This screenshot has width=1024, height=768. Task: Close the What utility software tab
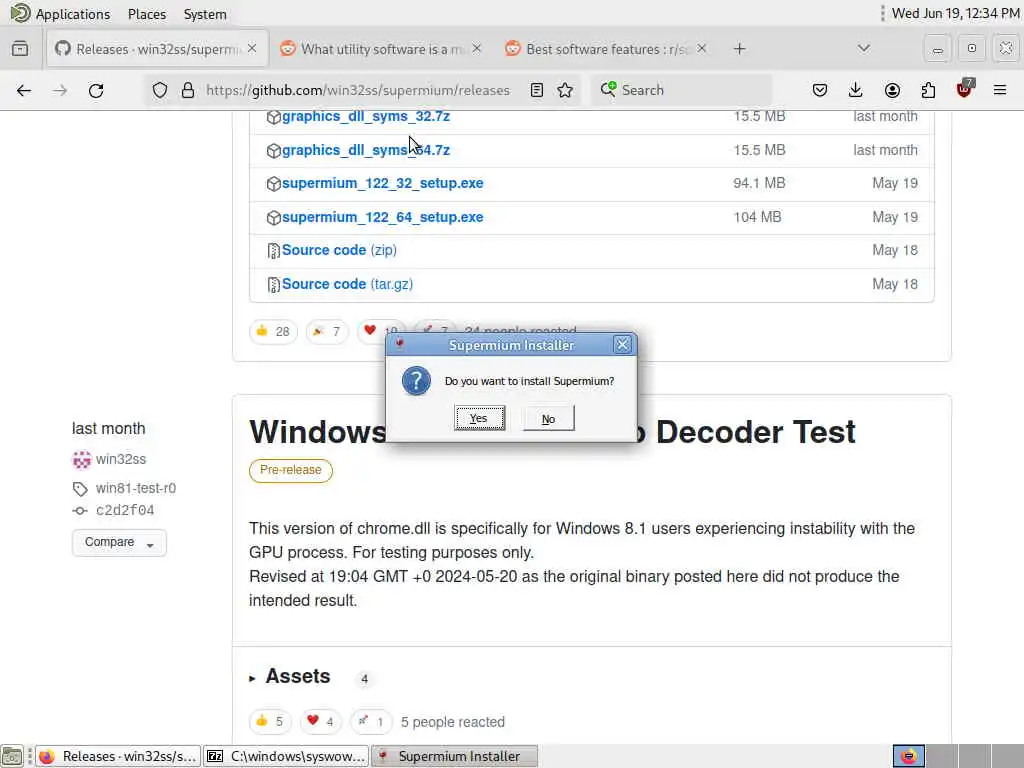point(477,49)
